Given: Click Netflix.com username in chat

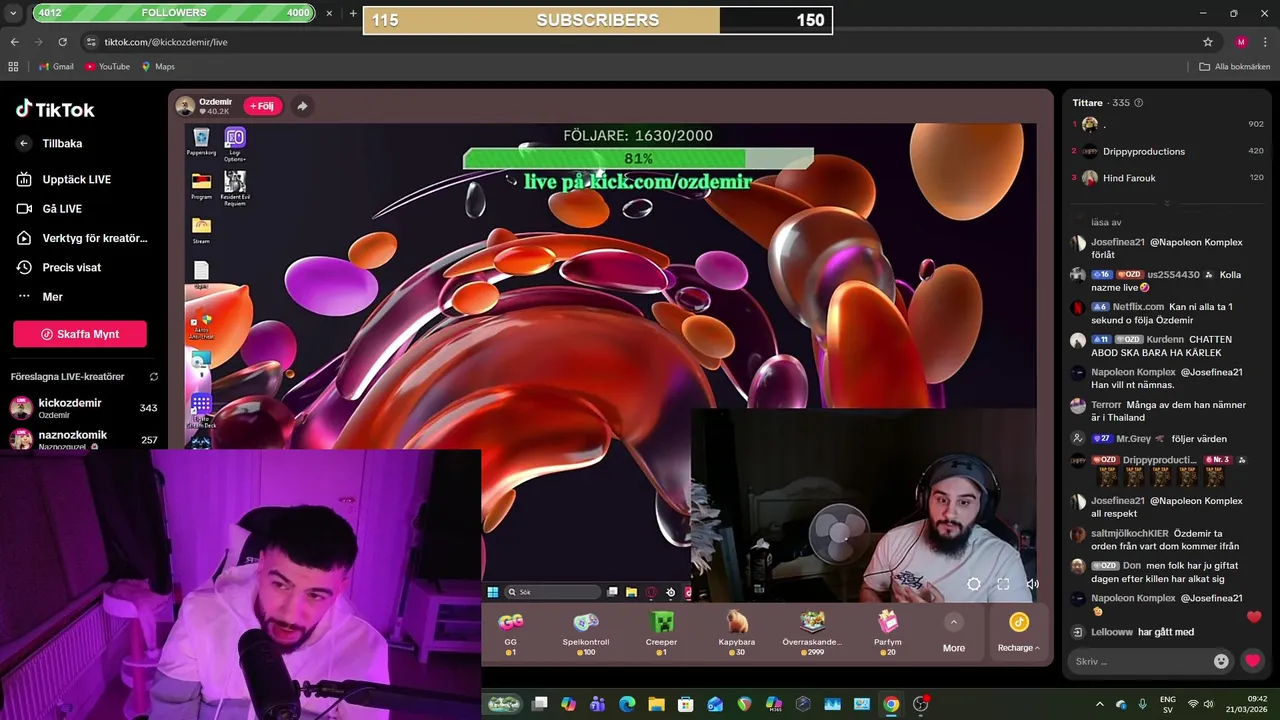Looking at the screenshot, I should coord(1138,307).
